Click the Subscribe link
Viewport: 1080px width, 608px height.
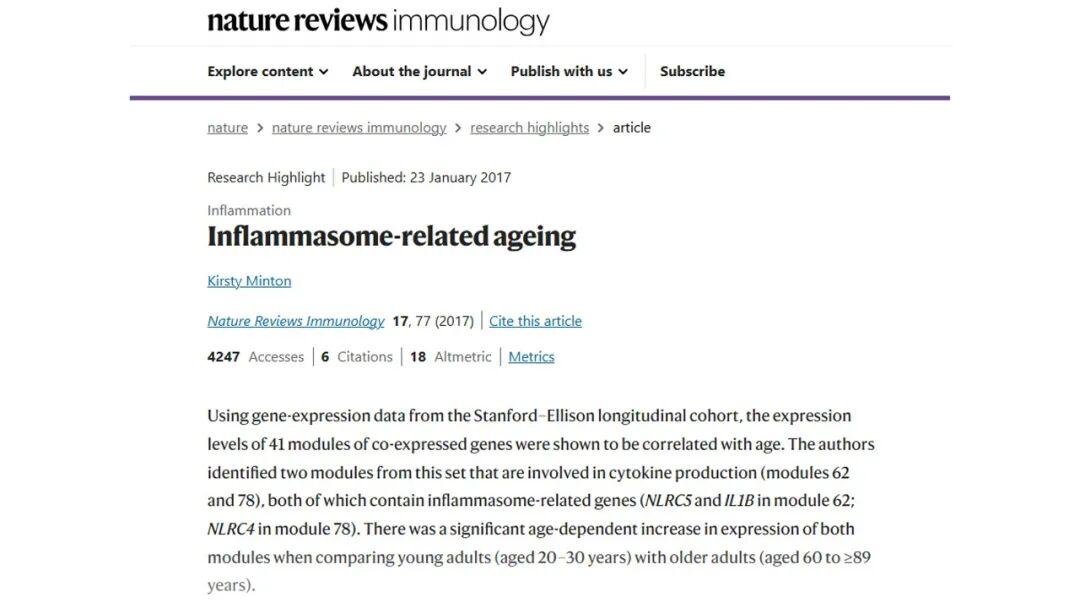692,71
